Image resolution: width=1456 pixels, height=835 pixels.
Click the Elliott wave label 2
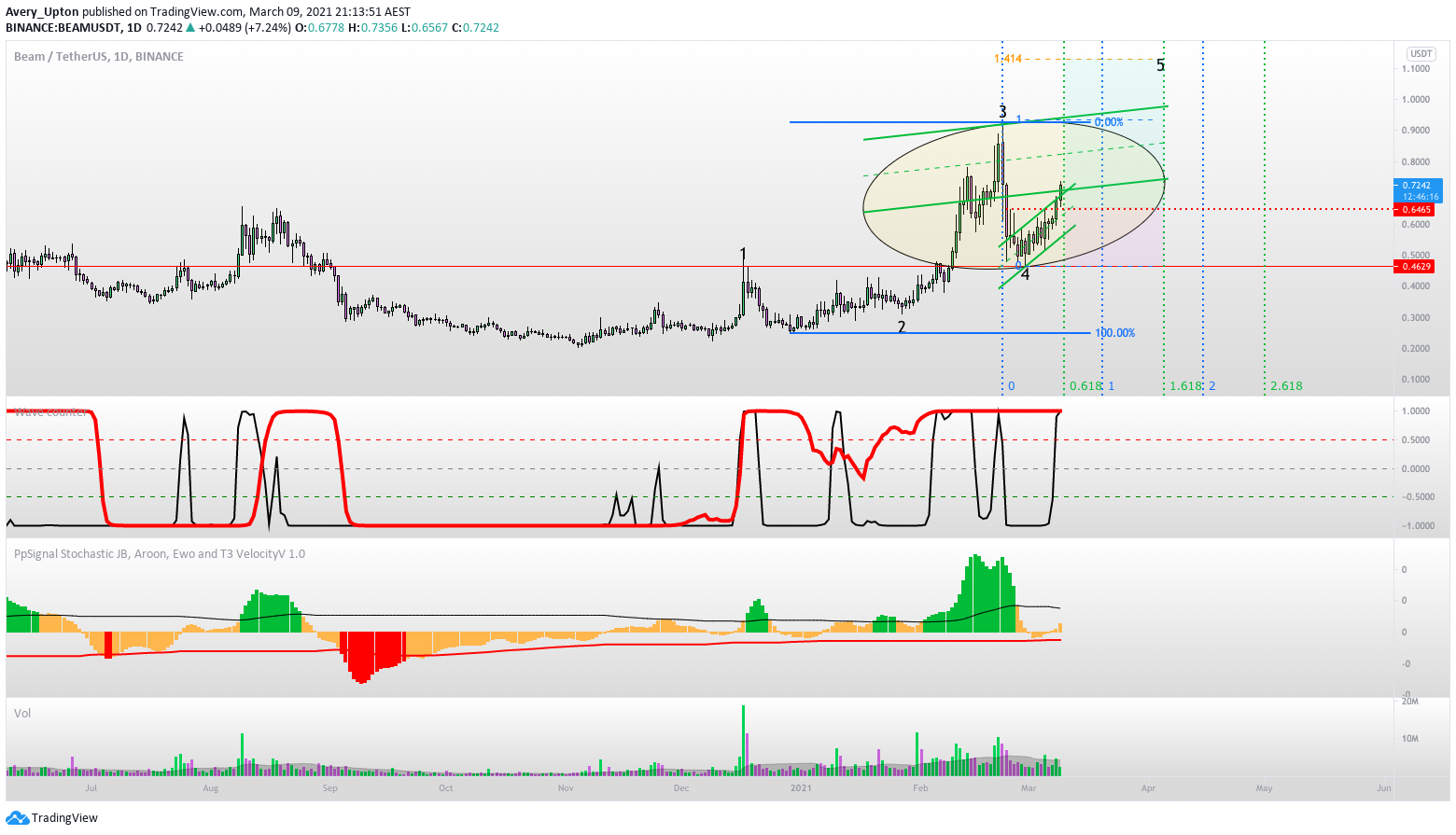(x=902, y=327)
